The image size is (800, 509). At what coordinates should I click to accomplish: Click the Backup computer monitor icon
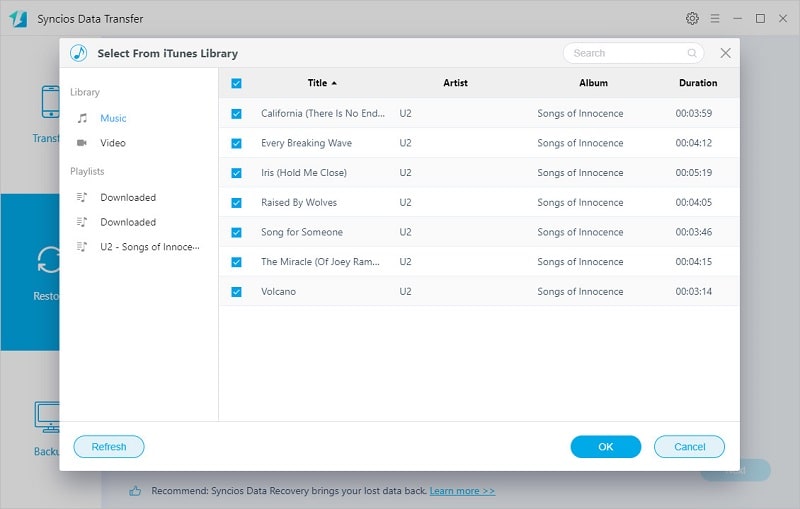click(x=47, y=417)
